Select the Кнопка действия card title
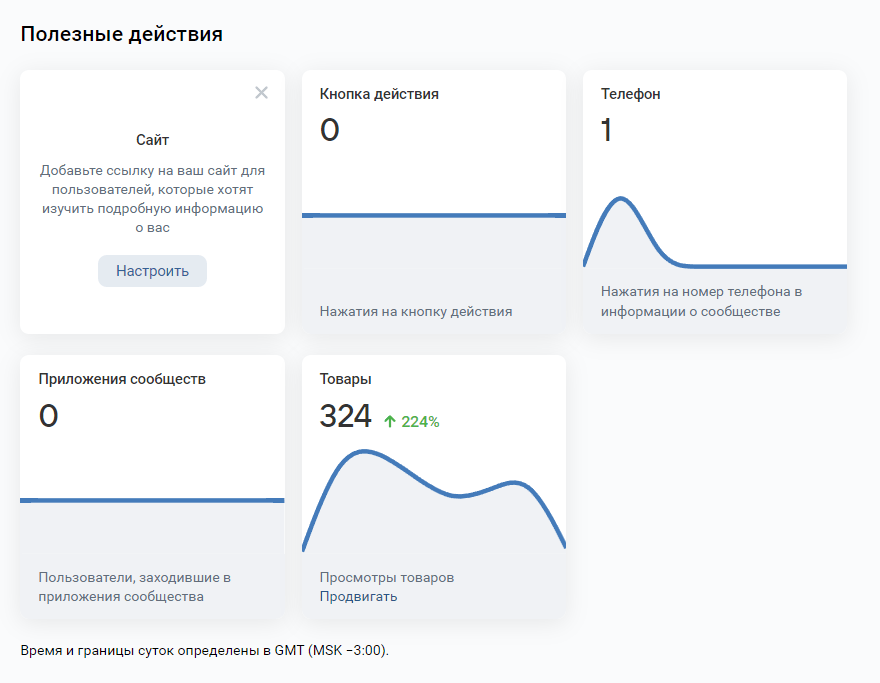 click(x=379, y=94)
